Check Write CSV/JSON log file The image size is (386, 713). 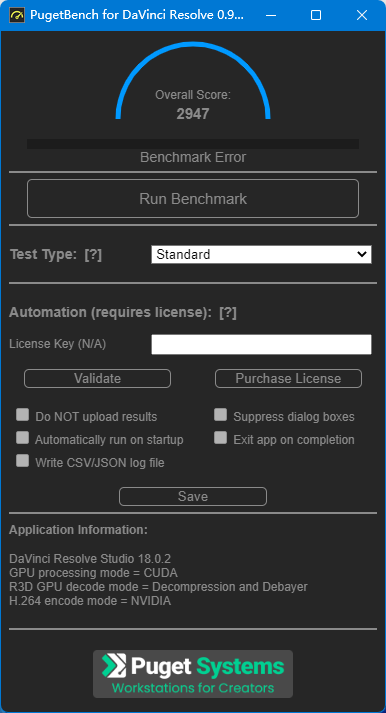click(22, 461)
